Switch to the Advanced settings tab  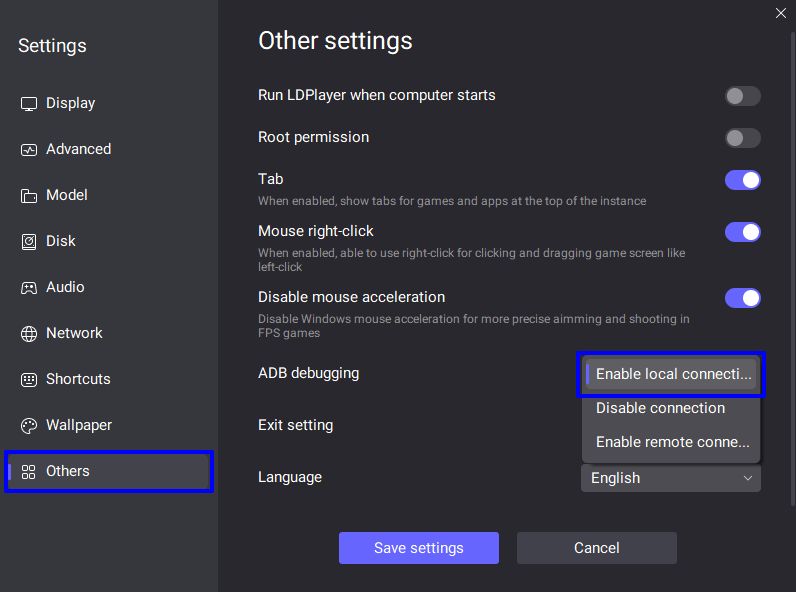[109, 149]
